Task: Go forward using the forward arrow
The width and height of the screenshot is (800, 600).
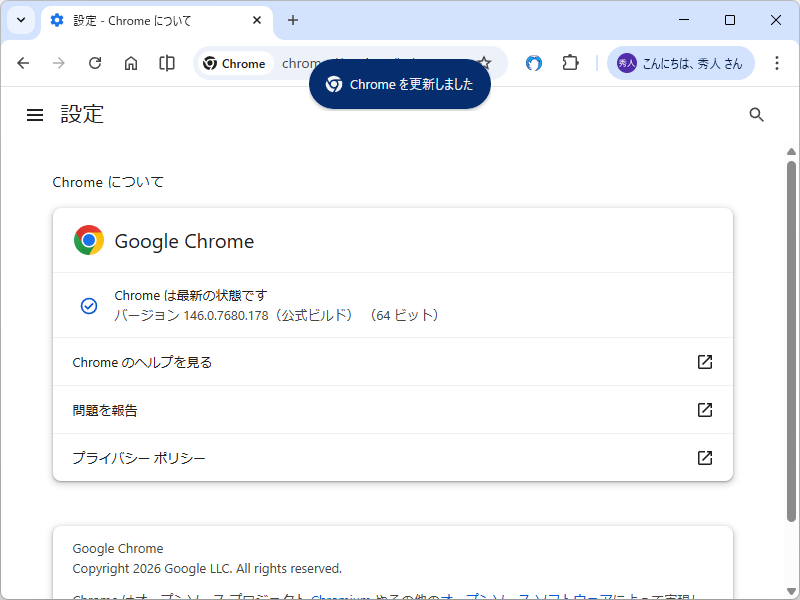Action: tap(59, 62)
